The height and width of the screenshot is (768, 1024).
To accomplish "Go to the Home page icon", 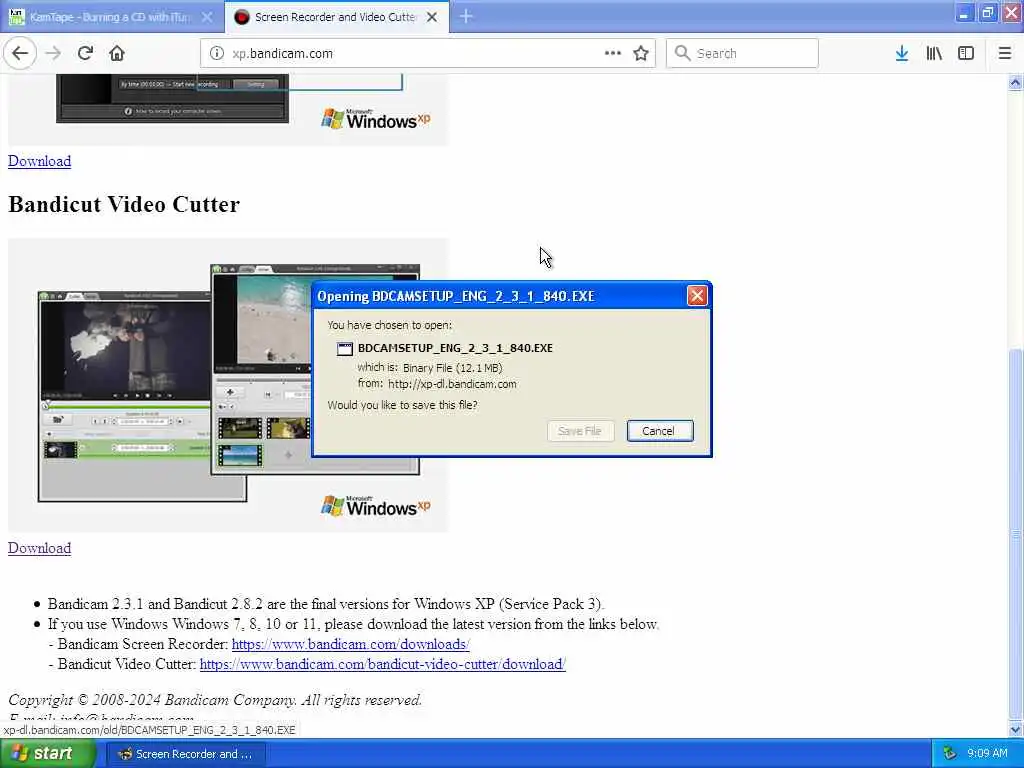I will (117, 53).
